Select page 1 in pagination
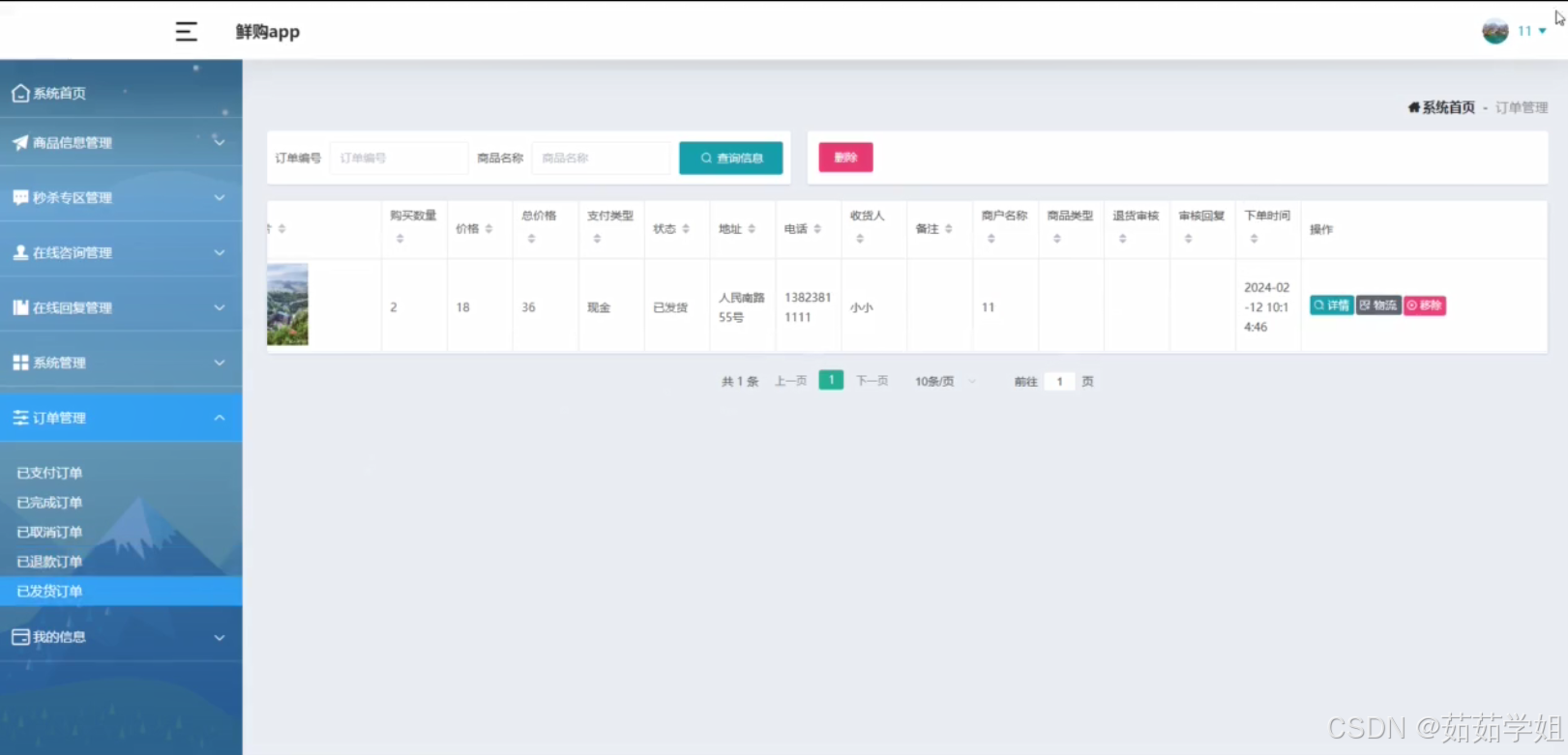Viewport: 1568px width, 755px height. click(831, 381)
